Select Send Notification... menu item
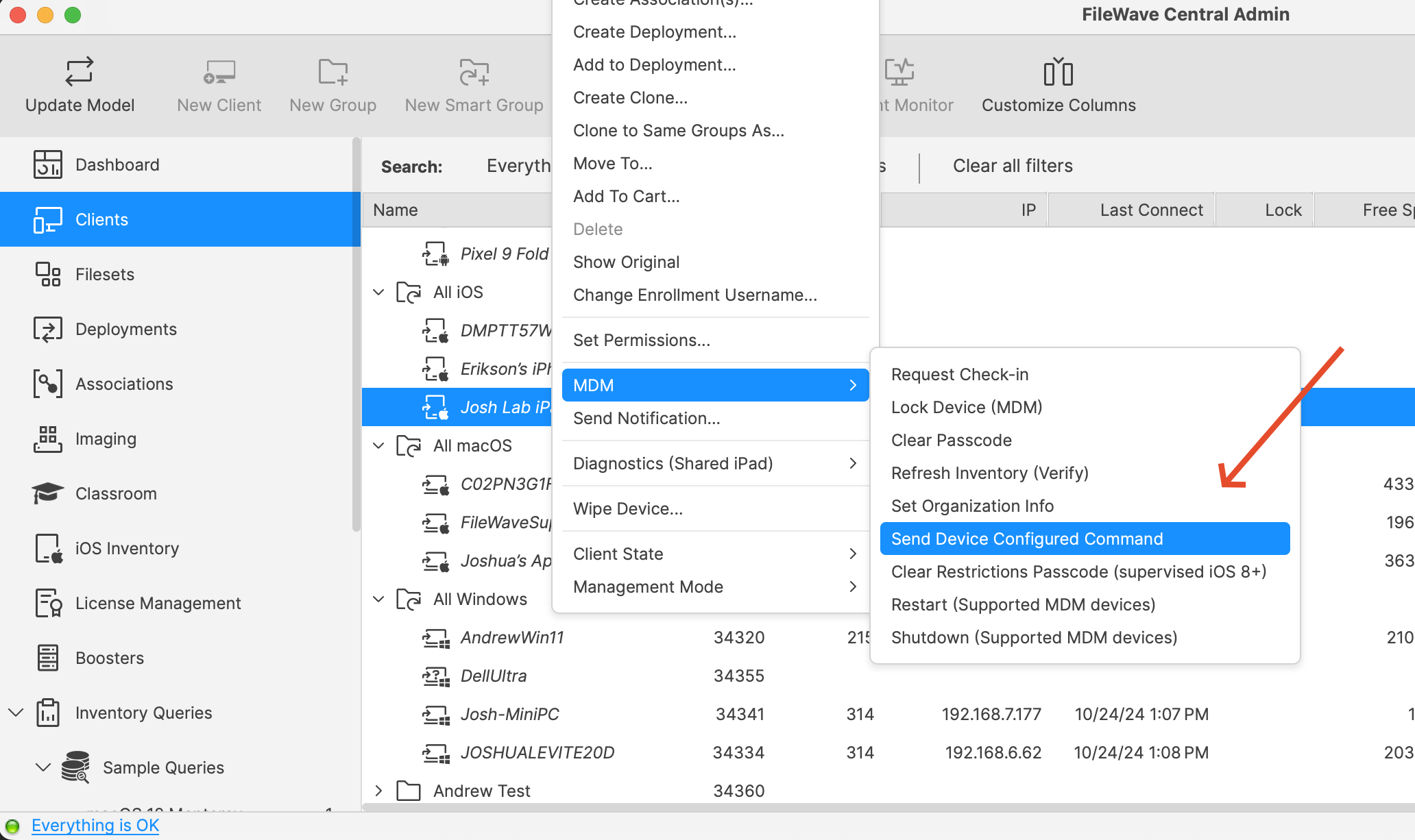The image size is (1415, 840). point(715,419)
